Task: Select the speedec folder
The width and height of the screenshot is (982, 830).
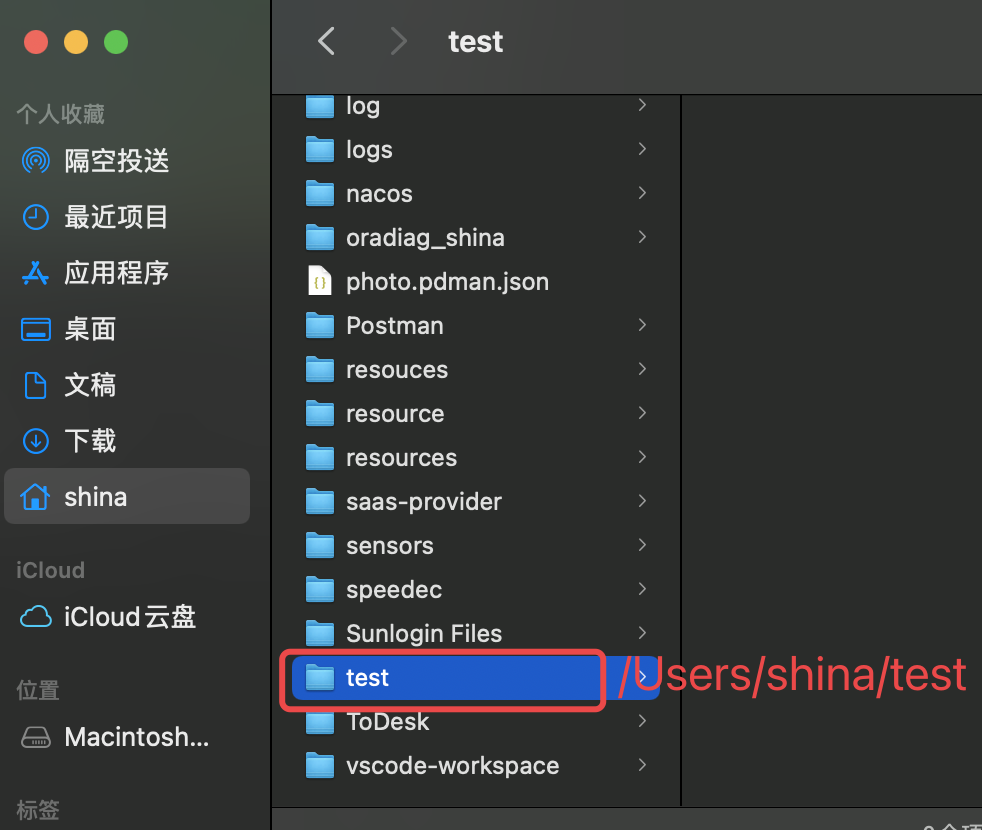Action: click(476, 589)
